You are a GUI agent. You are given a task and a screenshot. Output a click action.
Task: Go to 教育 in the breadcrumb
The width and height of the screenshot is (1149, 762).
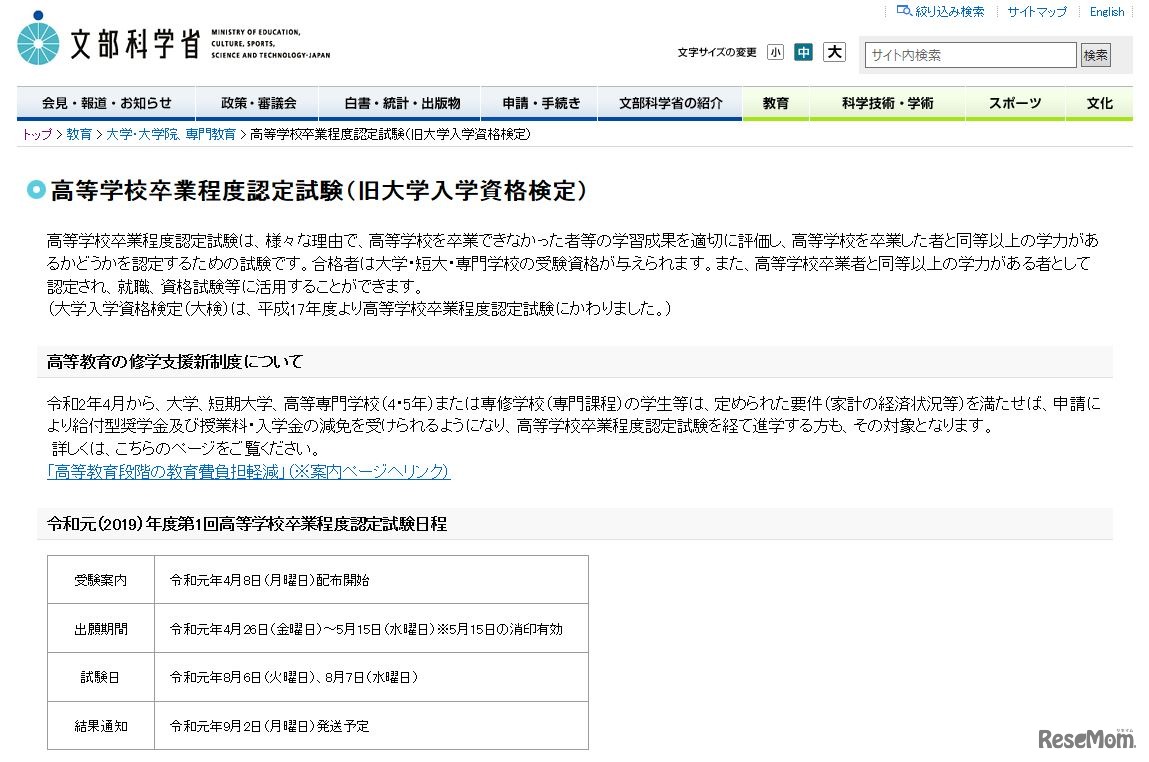click(x=79, y=134)
